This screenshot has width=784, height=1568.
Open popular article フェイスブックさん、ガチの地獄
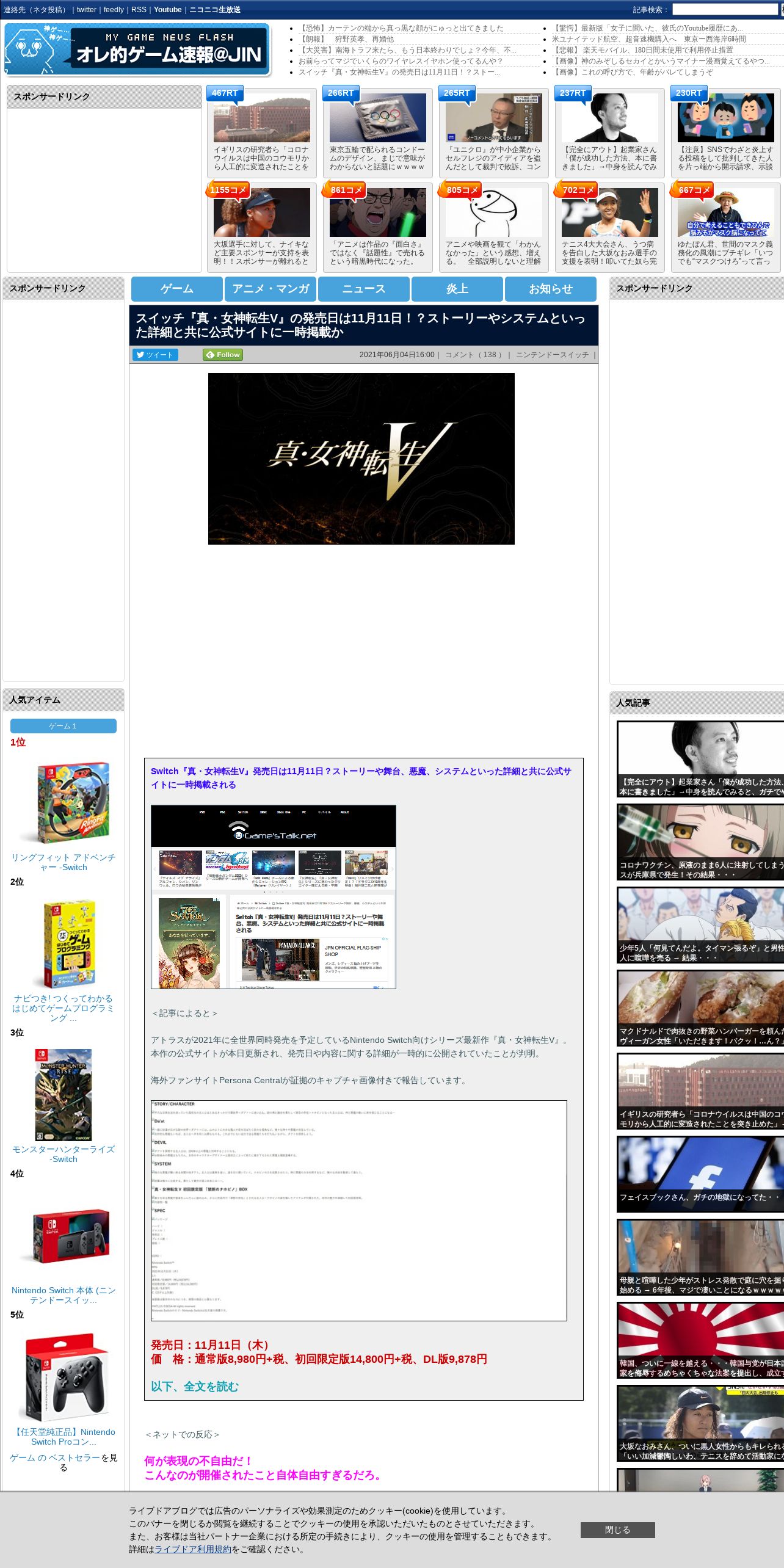pos(700,1174)
